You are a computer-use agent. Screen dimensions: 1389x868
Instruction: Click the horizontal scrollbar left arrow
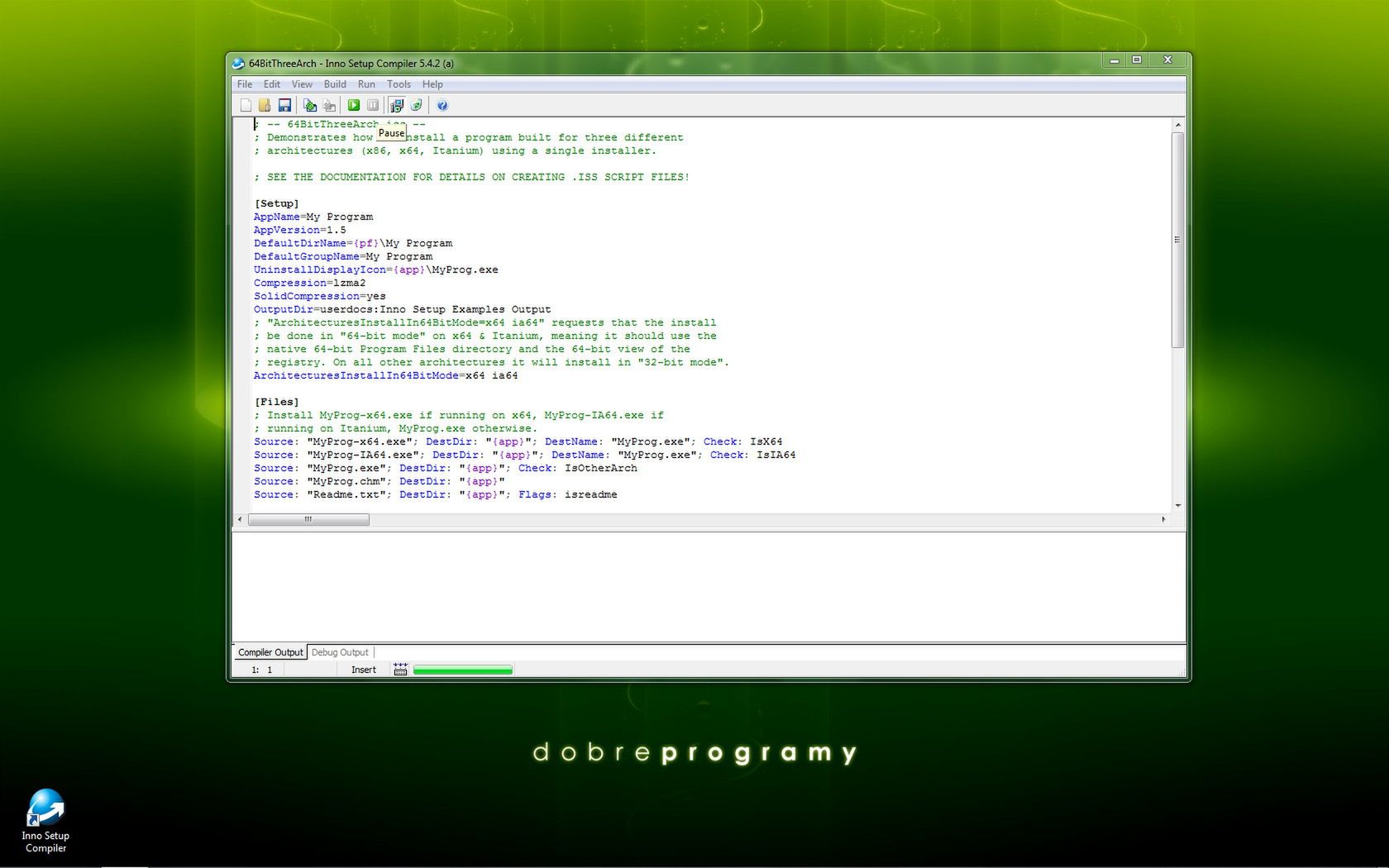tap(241, 519)
